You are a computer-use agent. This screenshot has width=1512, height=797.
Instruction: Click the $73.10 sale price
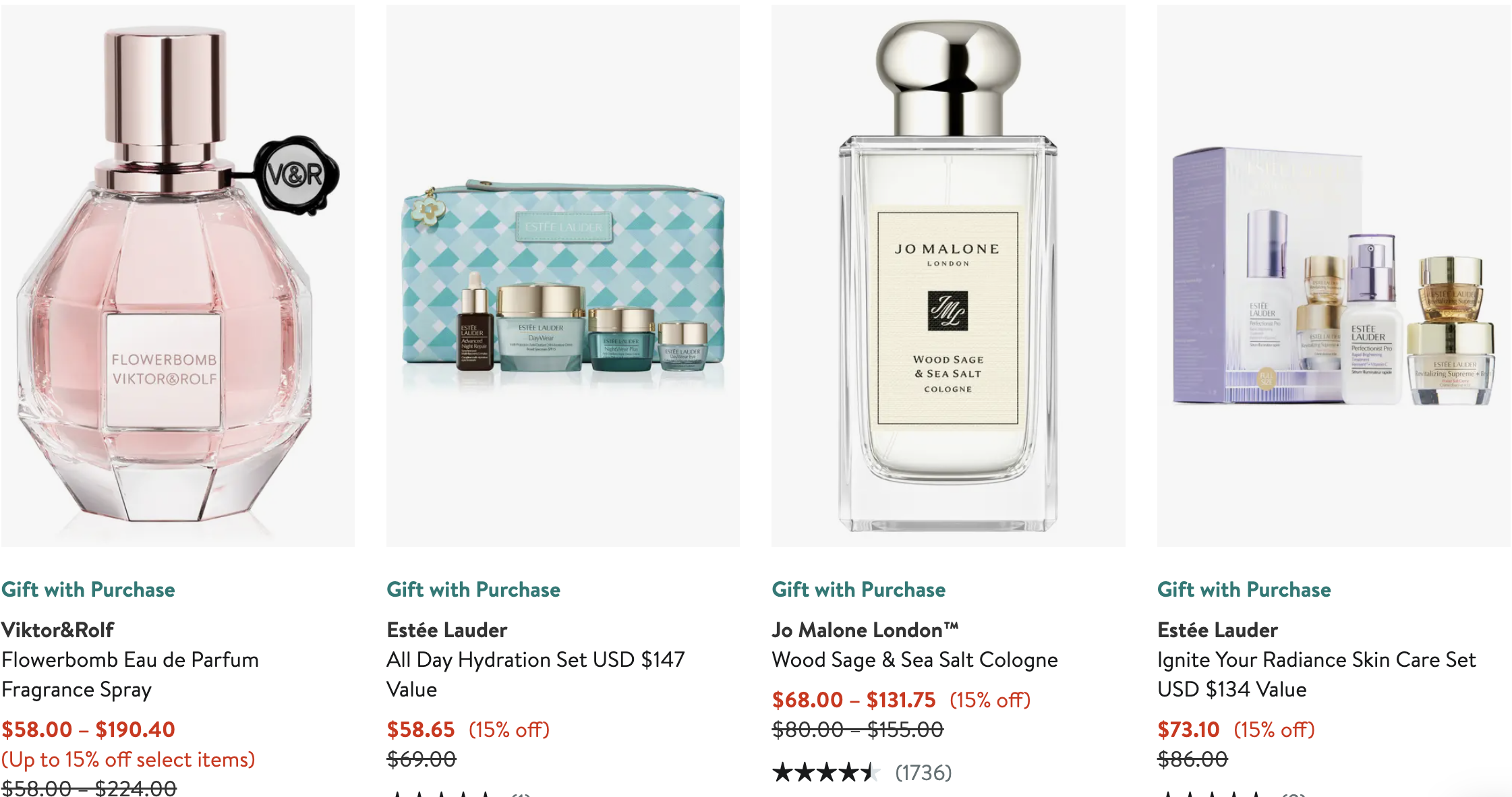(1189, 730)
